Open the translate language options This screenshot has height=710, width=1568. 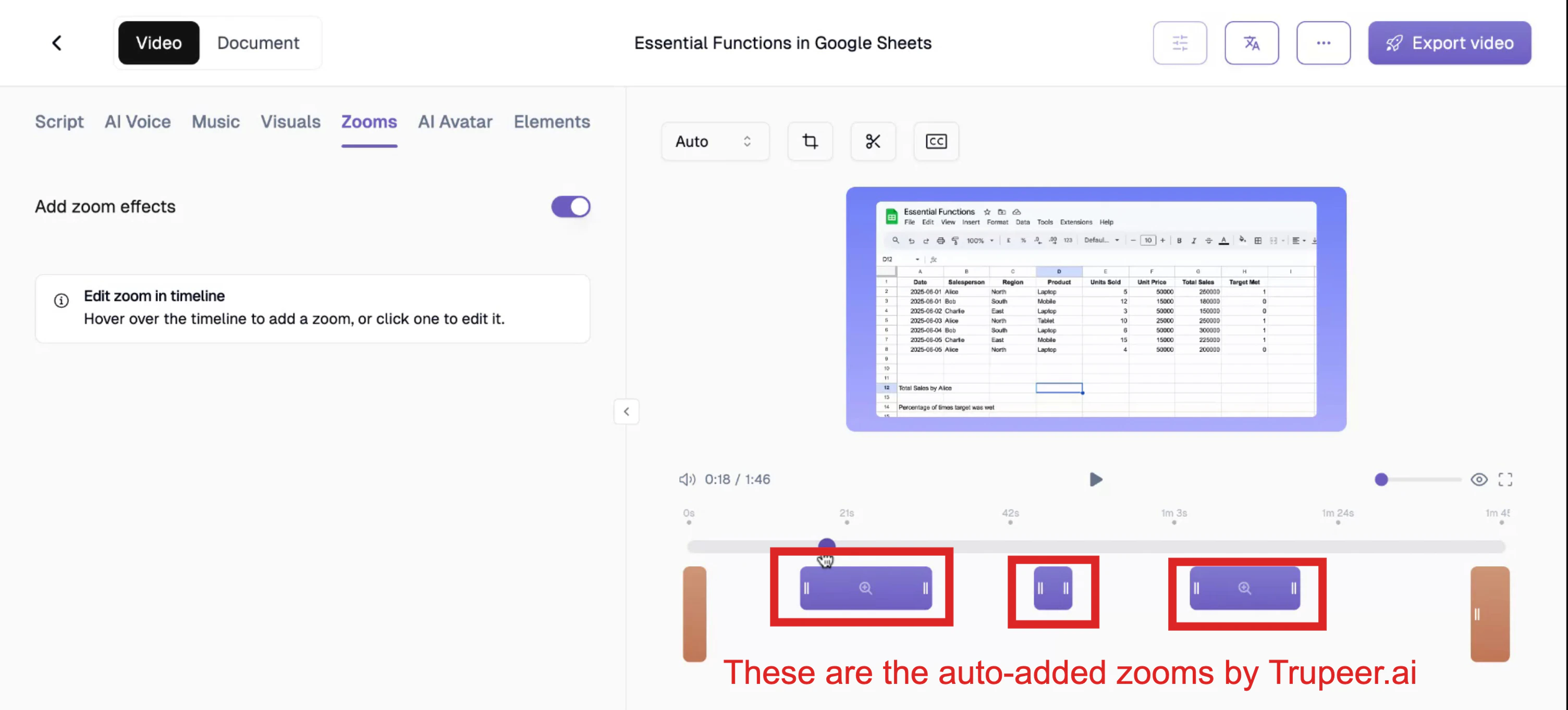click(x=1252, y=43)
